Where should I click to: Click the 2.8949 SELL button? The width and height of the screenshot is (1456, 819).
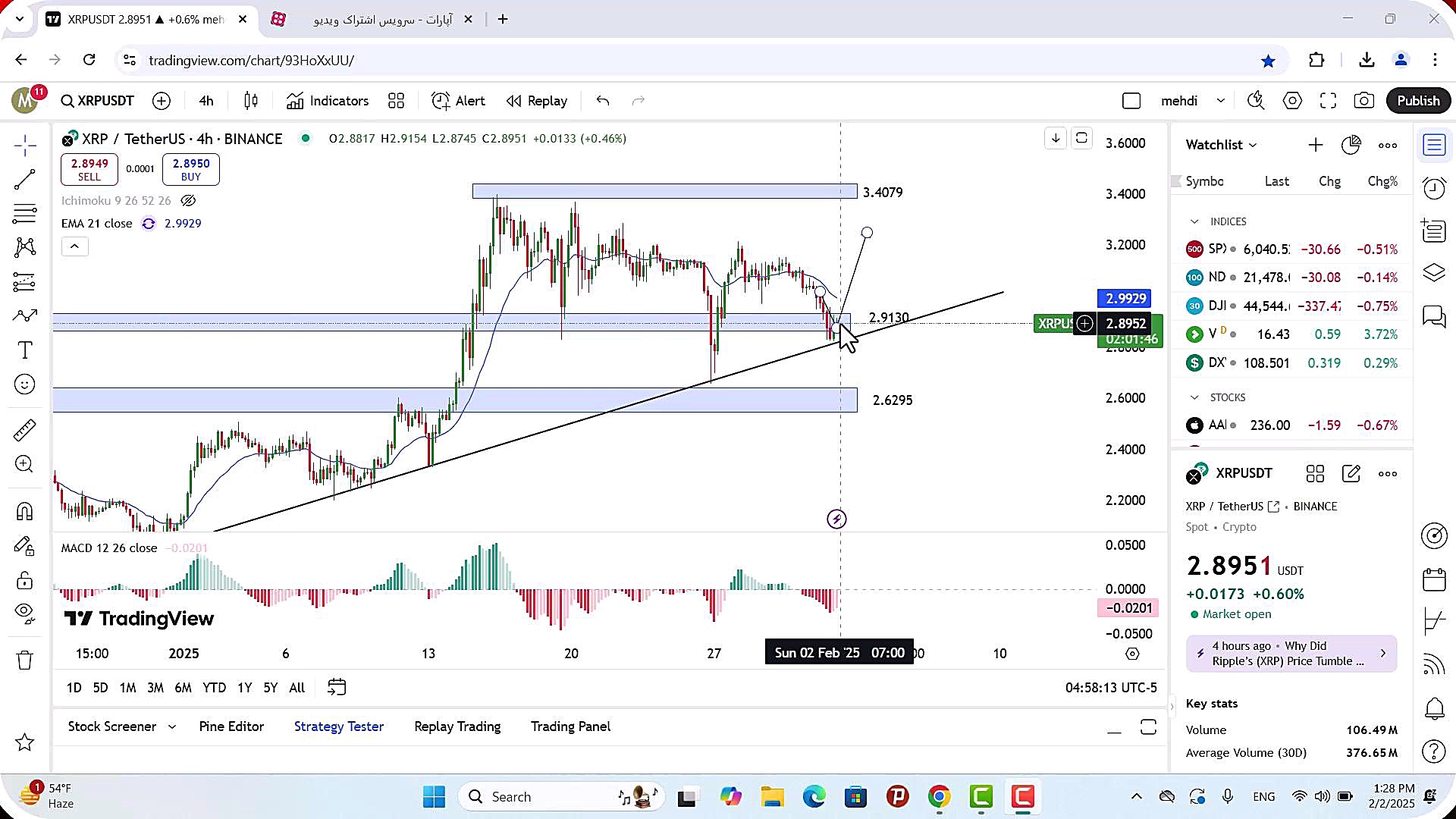click(89, 169)
